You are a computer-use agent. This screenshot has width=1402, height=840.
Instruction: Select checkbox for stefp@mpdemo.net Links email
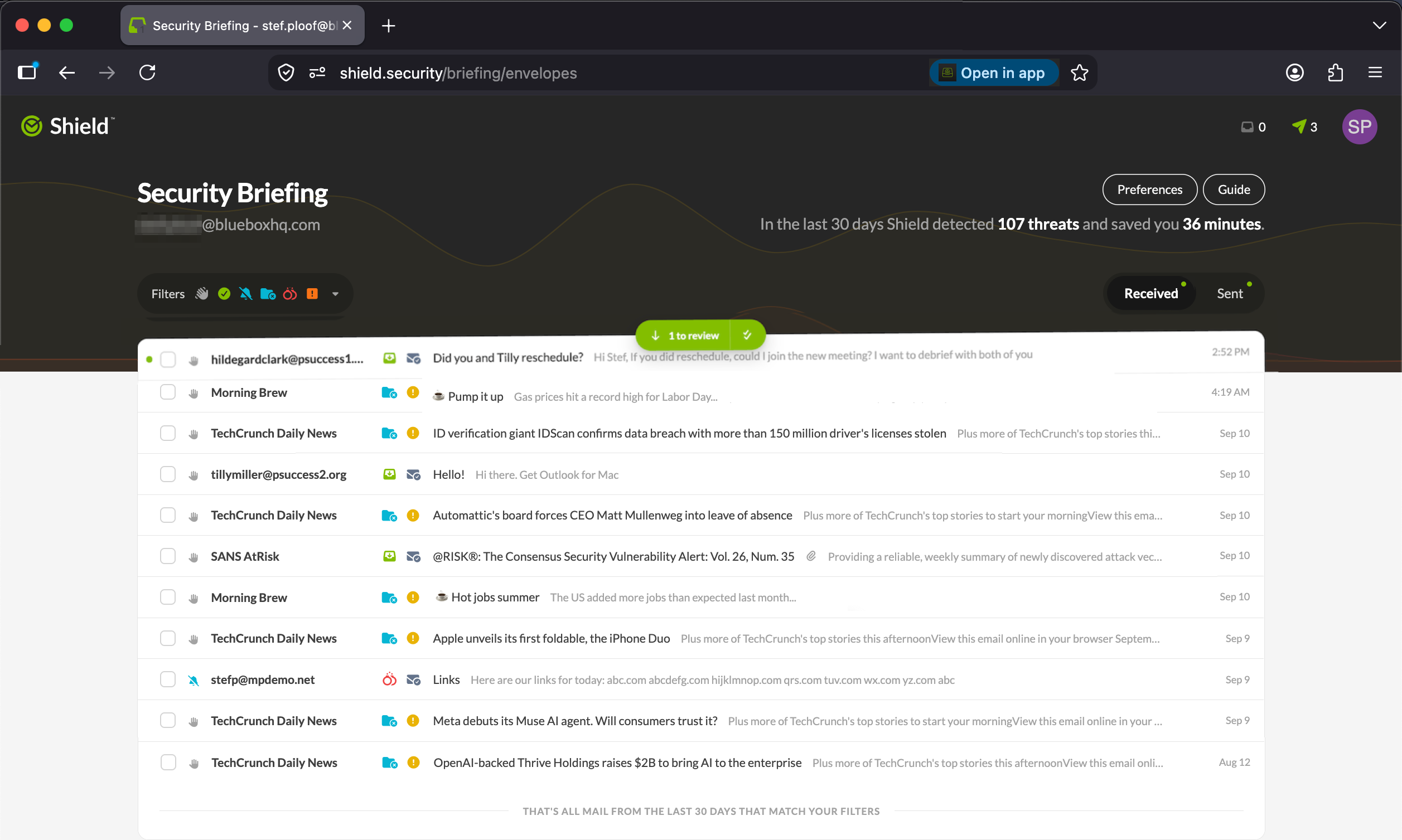[168, 679]
